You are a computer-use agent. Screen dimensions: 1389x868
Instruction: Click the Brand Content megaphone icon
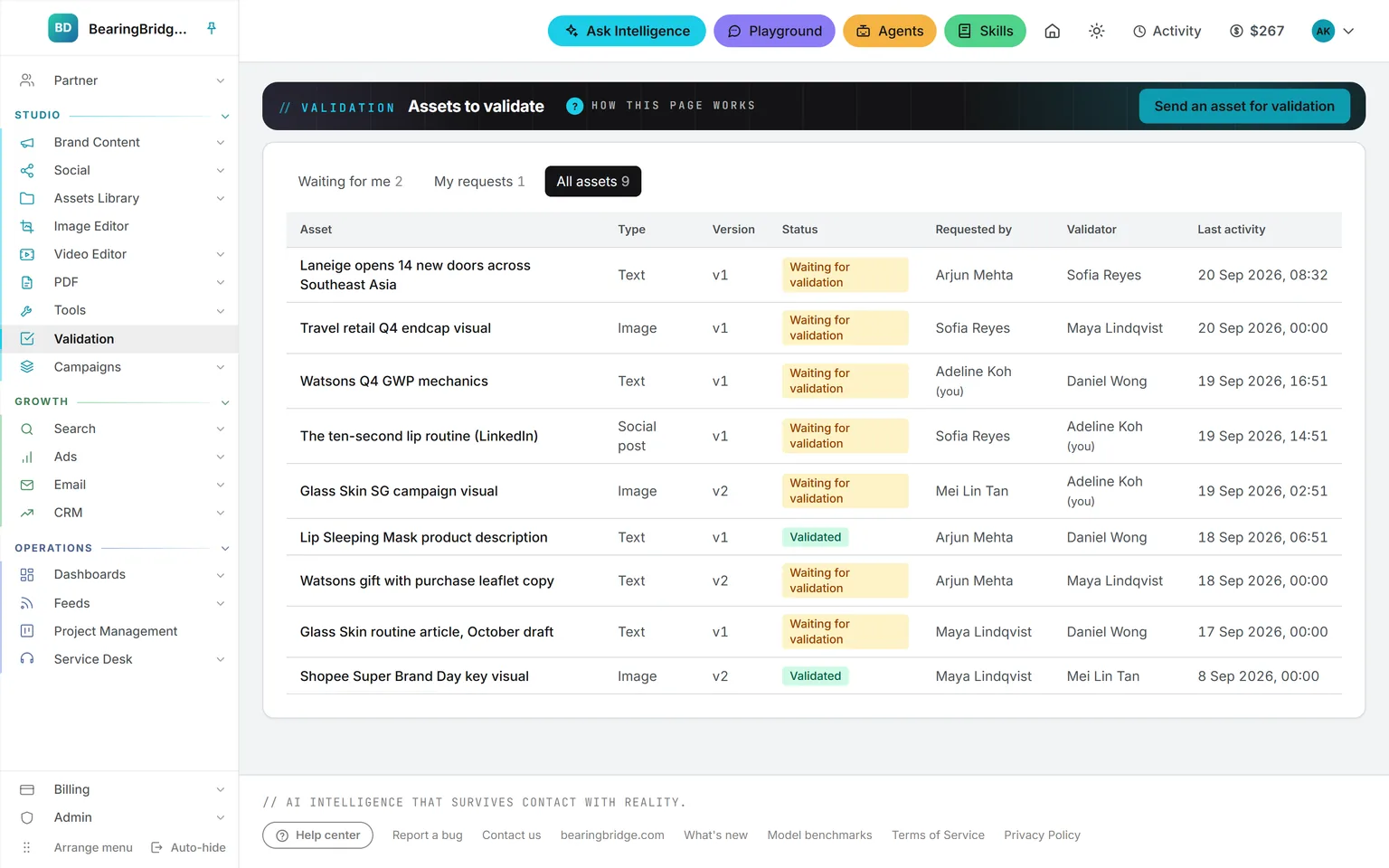point(27,142)
